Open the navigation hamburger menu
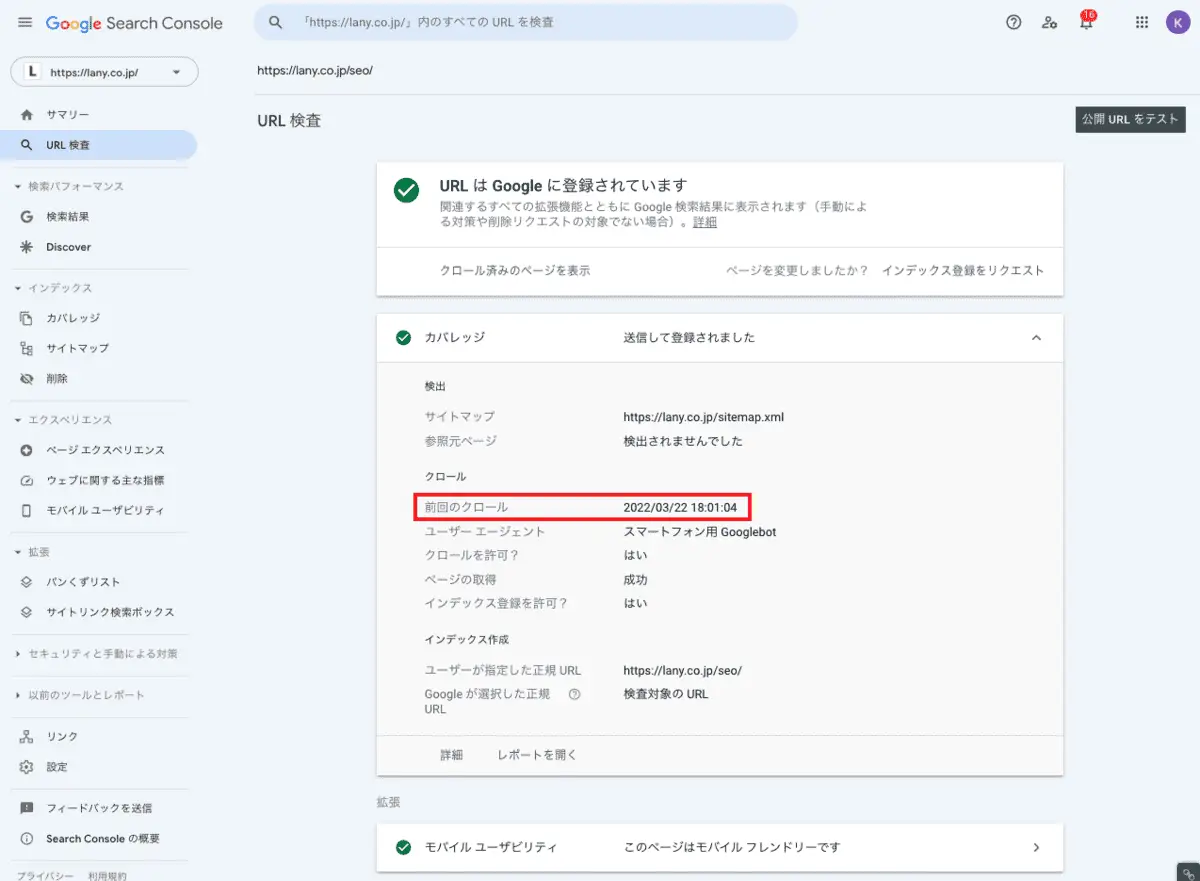The width and height of the screenshot is (1200, 881). click(25, 22)
